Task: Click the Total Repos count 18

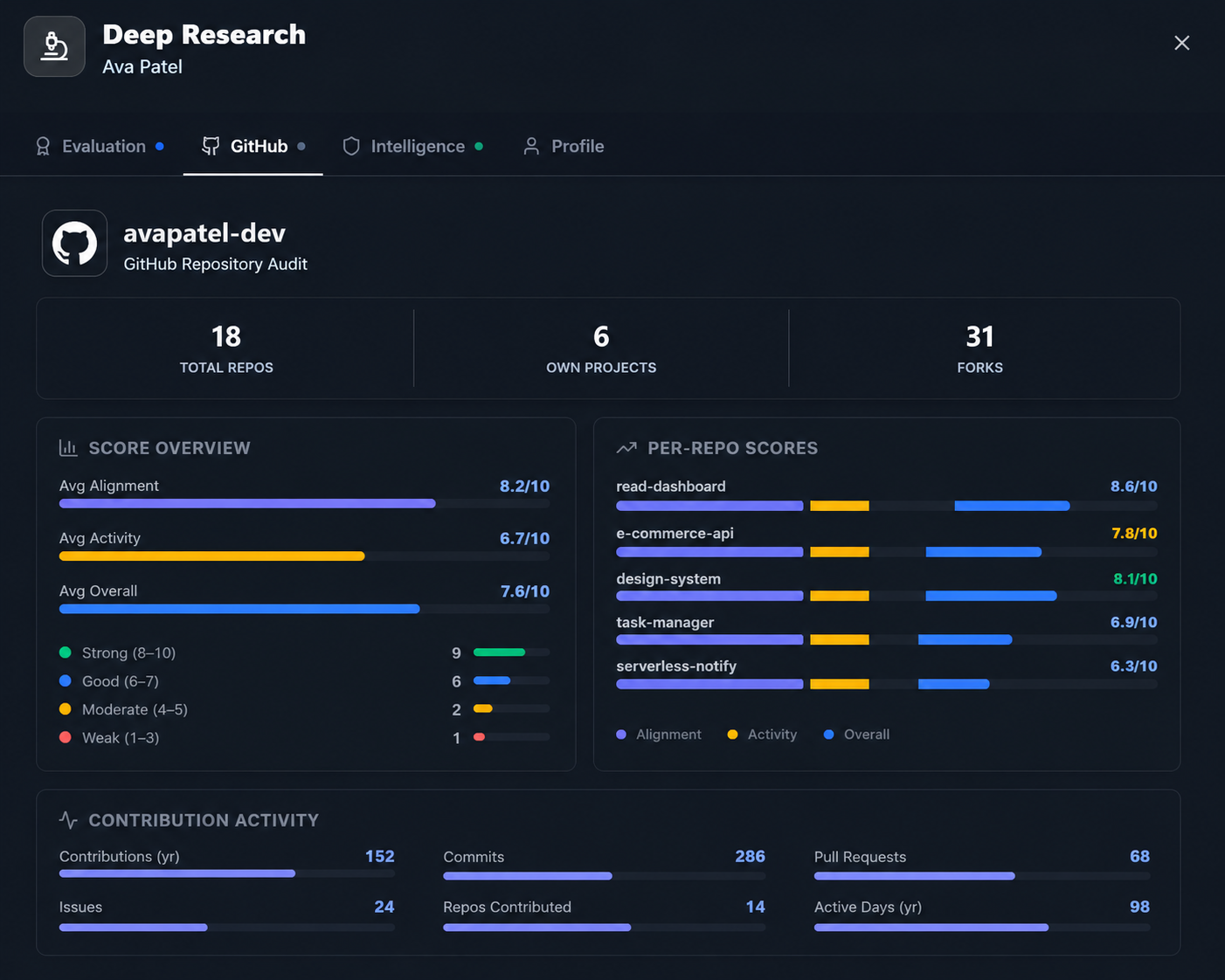Action: pyautogui.click(x=226, y=336)
